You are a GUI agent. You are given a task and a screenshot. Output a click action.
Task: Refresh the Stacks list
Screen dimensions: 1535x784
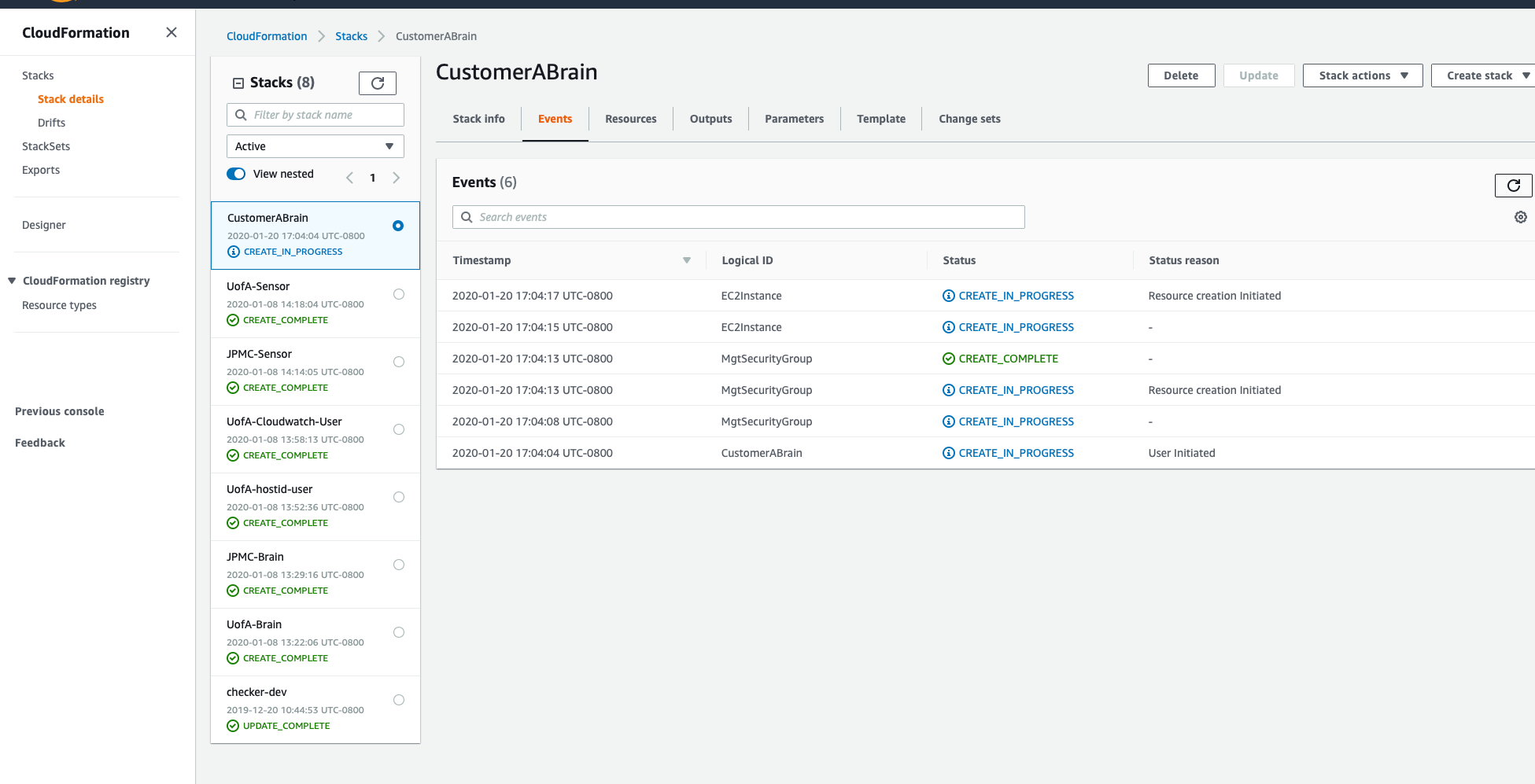[x=378, y=83]
